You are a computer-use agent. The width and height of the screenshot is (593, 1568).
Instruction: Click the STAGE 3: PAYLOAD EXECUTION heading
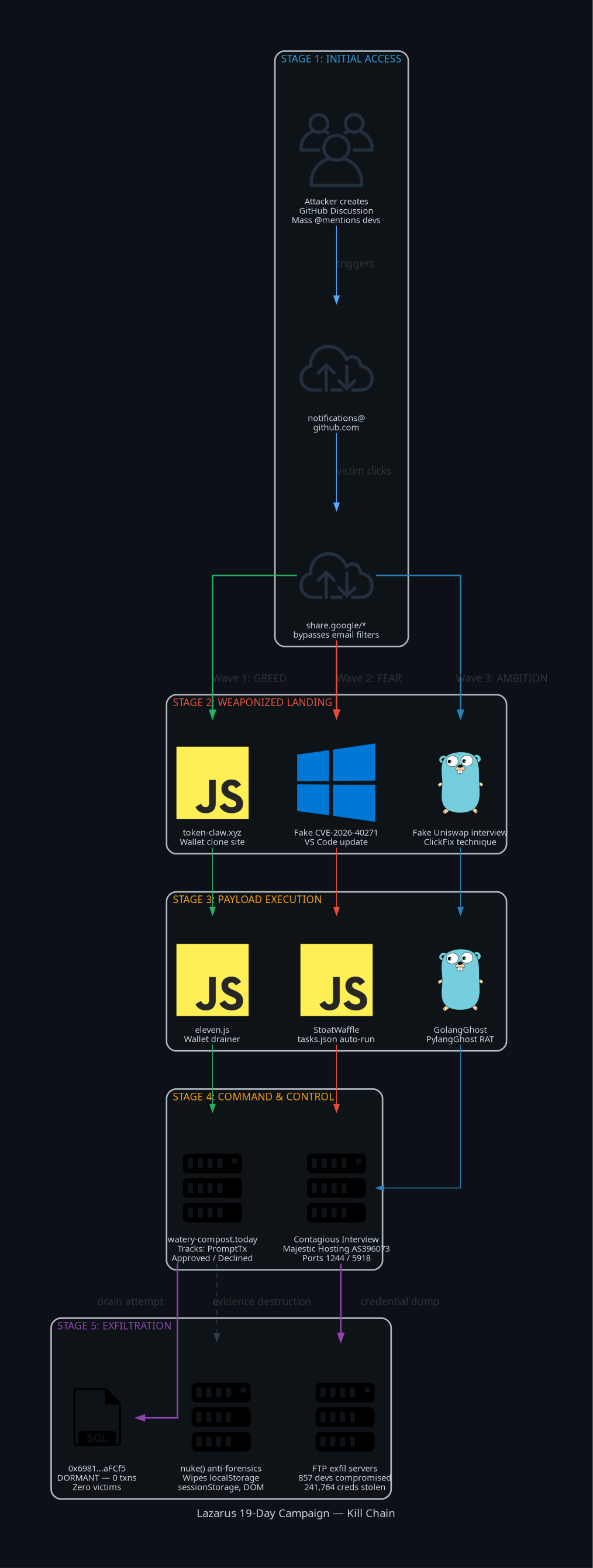247,899
